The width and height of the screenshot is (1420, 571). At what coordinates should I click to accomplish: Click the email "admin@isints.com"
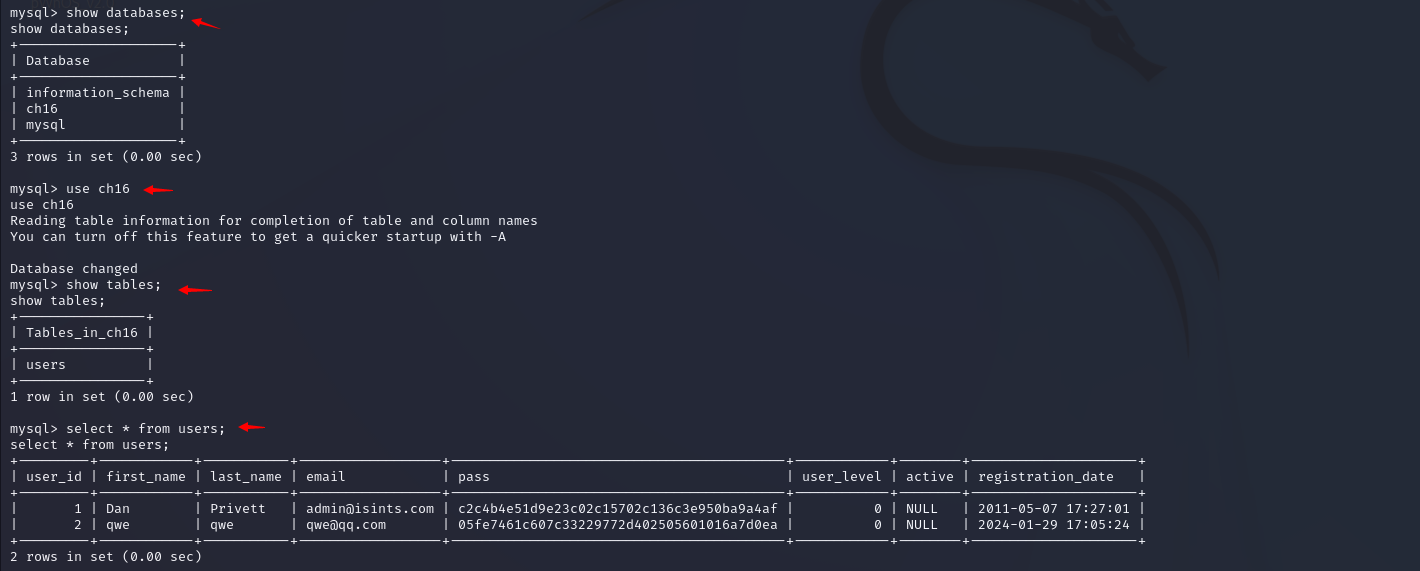(x=370, y=508)
